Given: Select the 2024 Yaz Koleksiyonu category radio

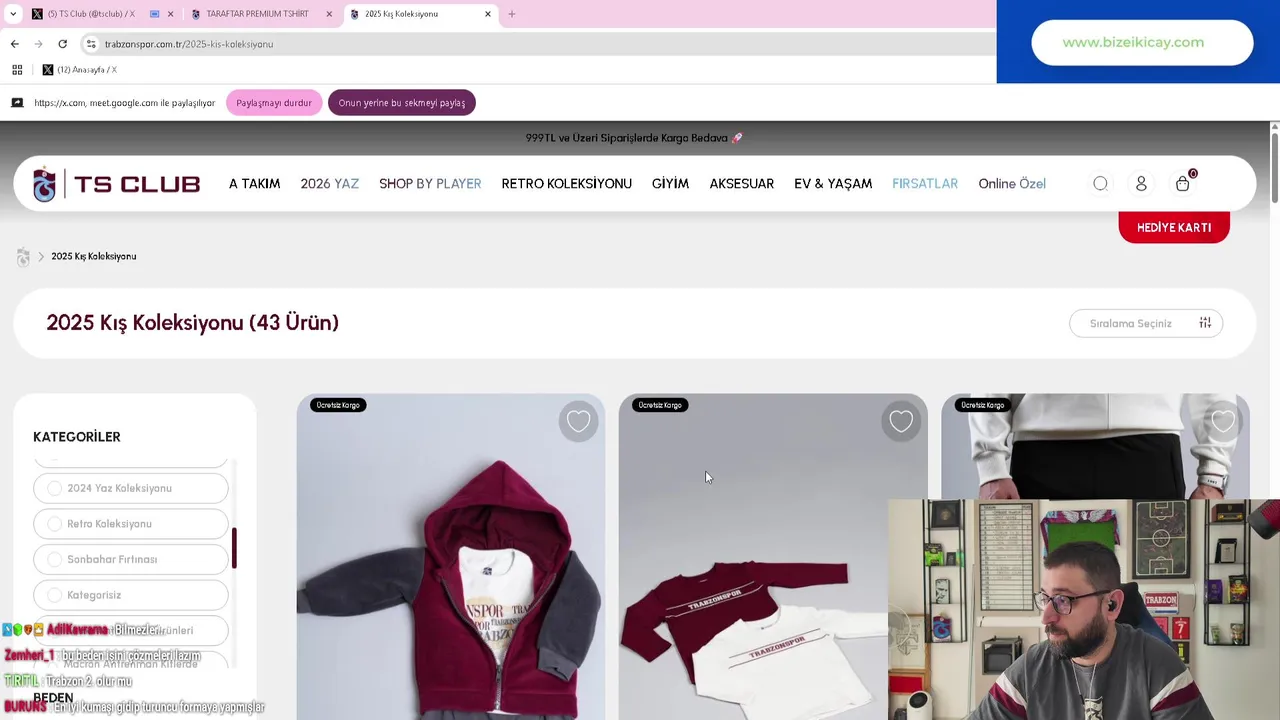Looking at the screenshot, I should coord(54,489).
